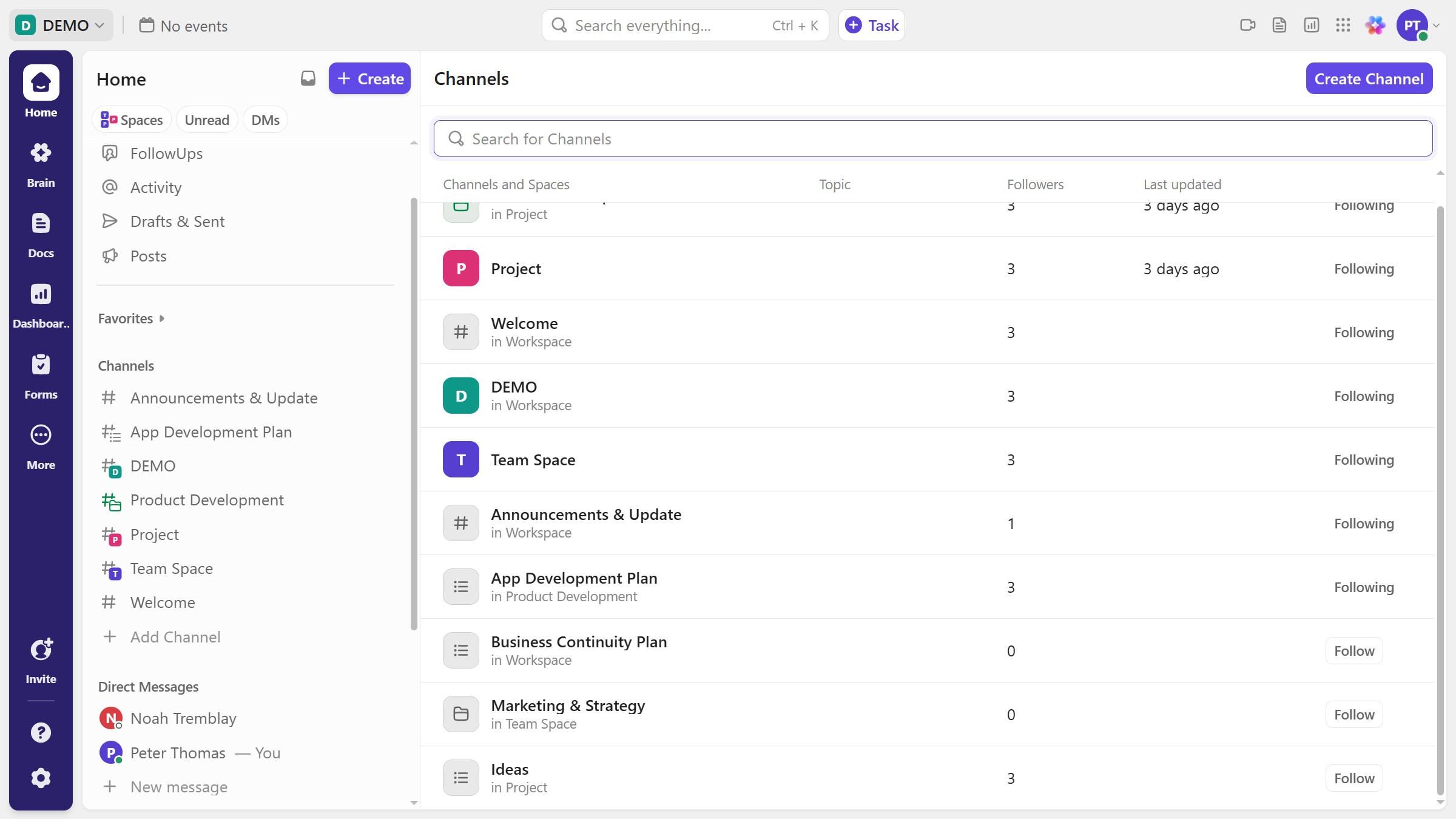Follow the Marketing & Strategy channel
The image size is (1456, 819).
pos(1353,715)
